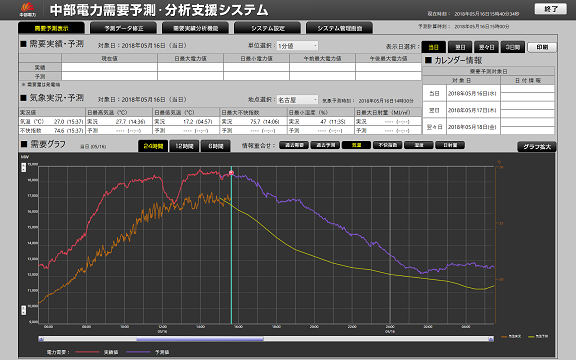The width and height of the screenshot is (576, 360).
Task: Click the 日最大日射量 column header
Action: pyautogui.click(x=388, y=112)
